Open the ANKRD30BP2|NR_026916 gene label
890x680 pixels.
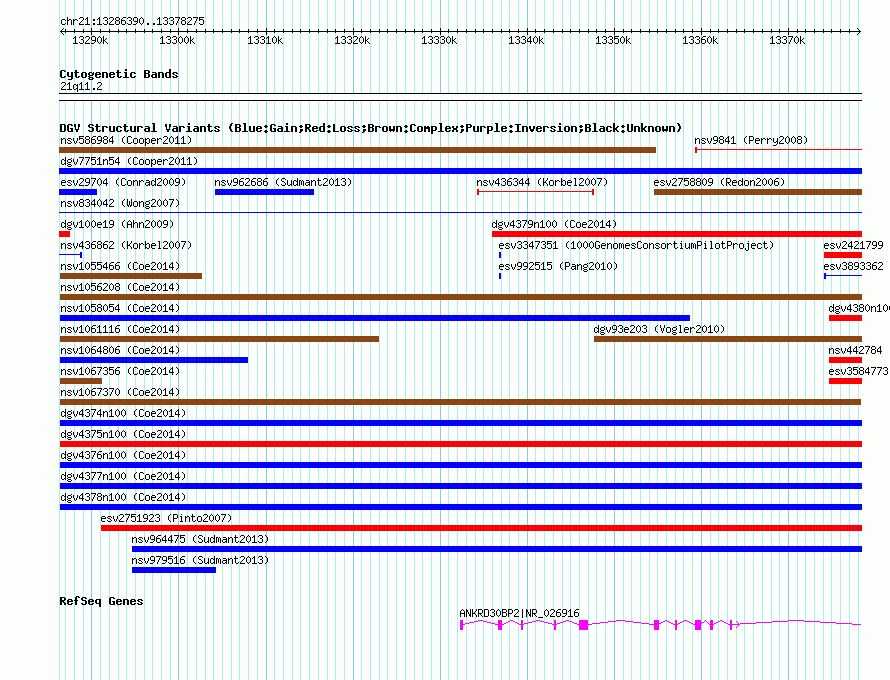(519, 613)
